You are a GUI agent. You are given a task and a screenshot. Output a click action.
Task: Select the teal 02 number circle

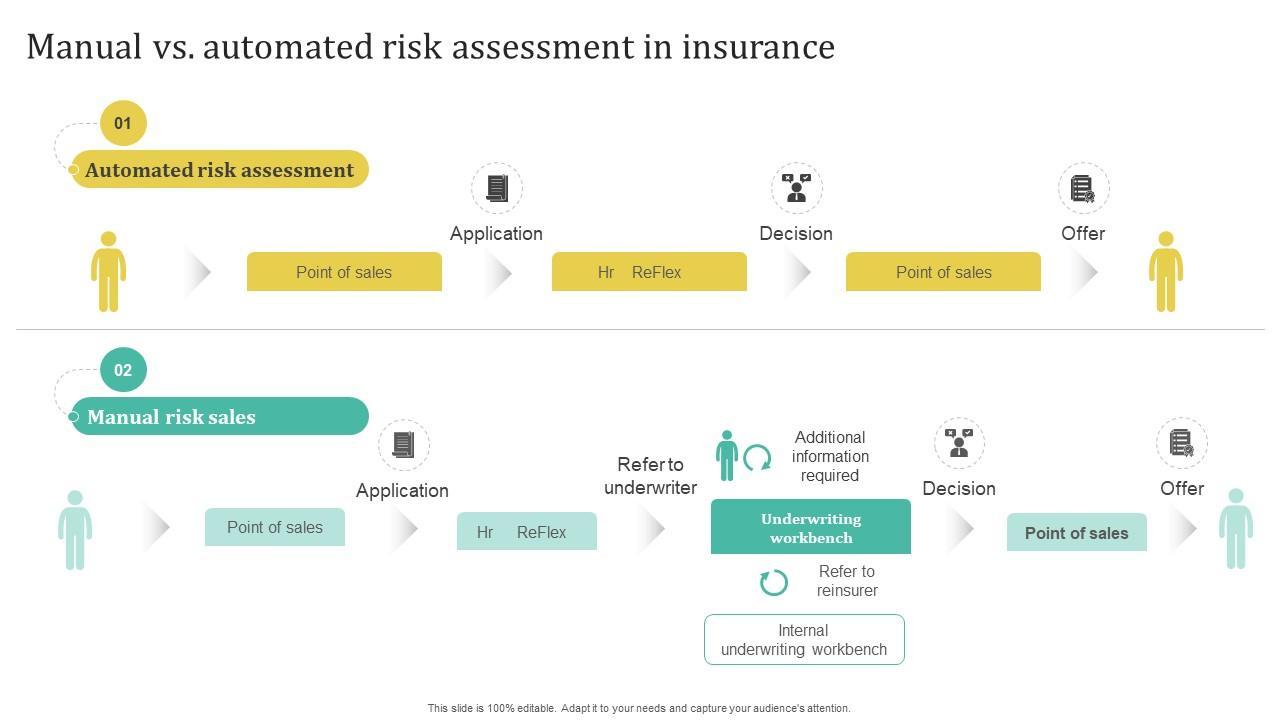[123, 370]
